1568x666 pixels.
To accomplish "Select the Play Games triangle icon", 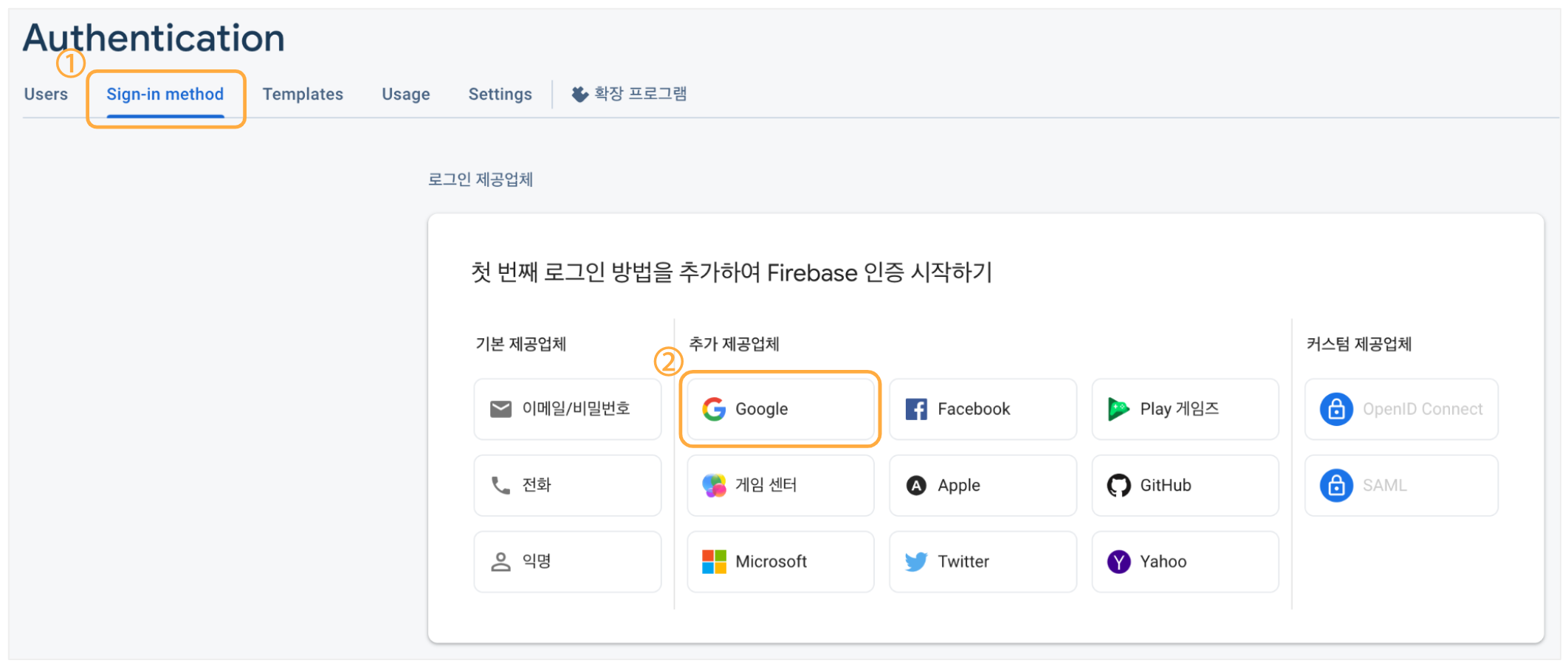I will point(1118,409).
